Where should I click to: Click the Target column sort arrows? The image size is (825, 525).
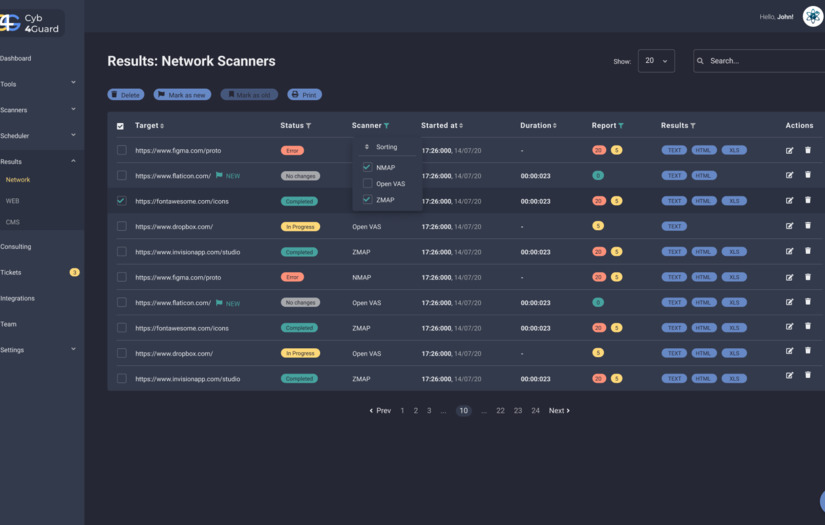[x=162, y=126]
